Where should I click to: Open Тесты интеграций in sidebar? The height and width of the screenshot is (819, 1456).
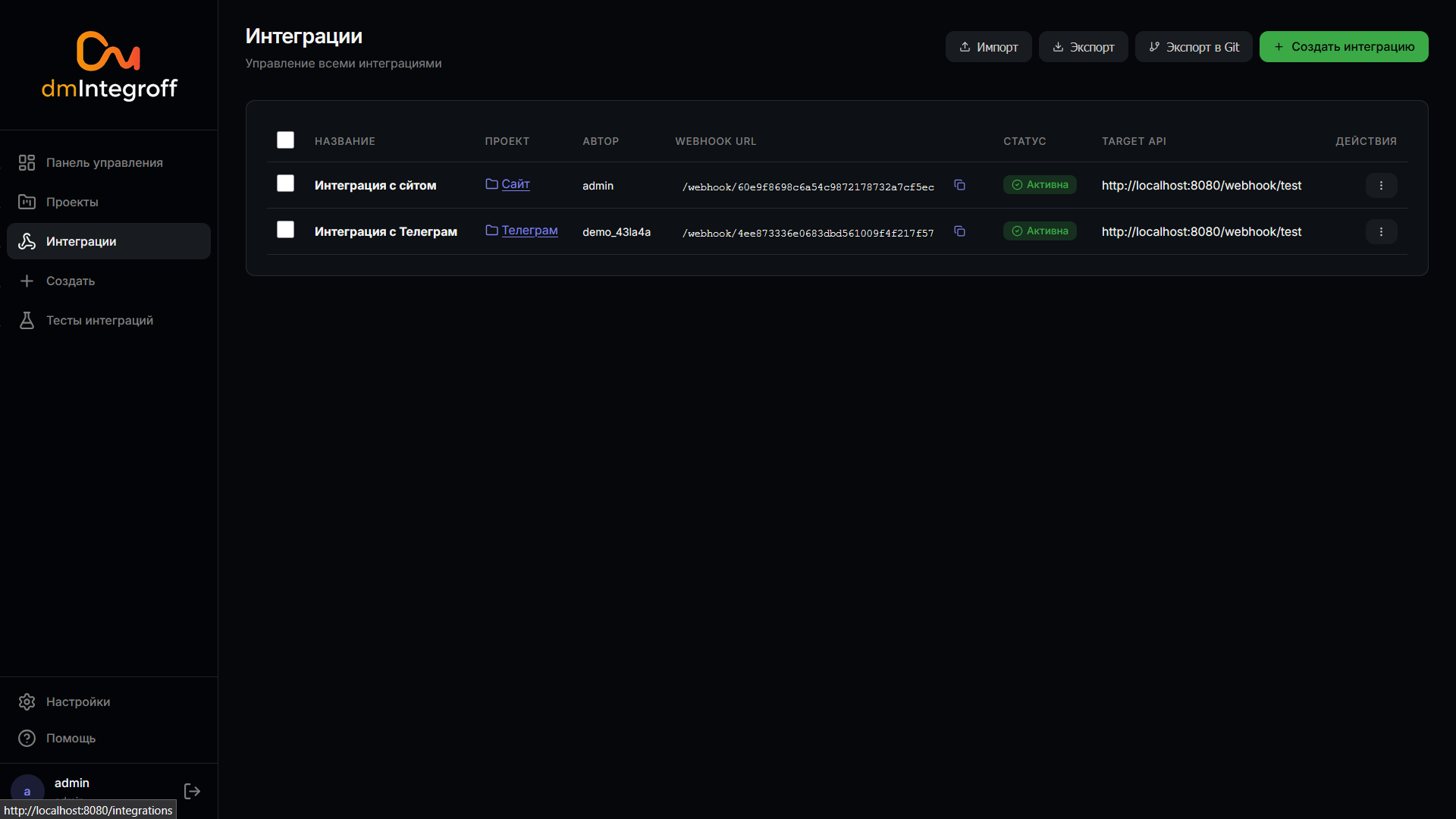(x=99, y=320)
